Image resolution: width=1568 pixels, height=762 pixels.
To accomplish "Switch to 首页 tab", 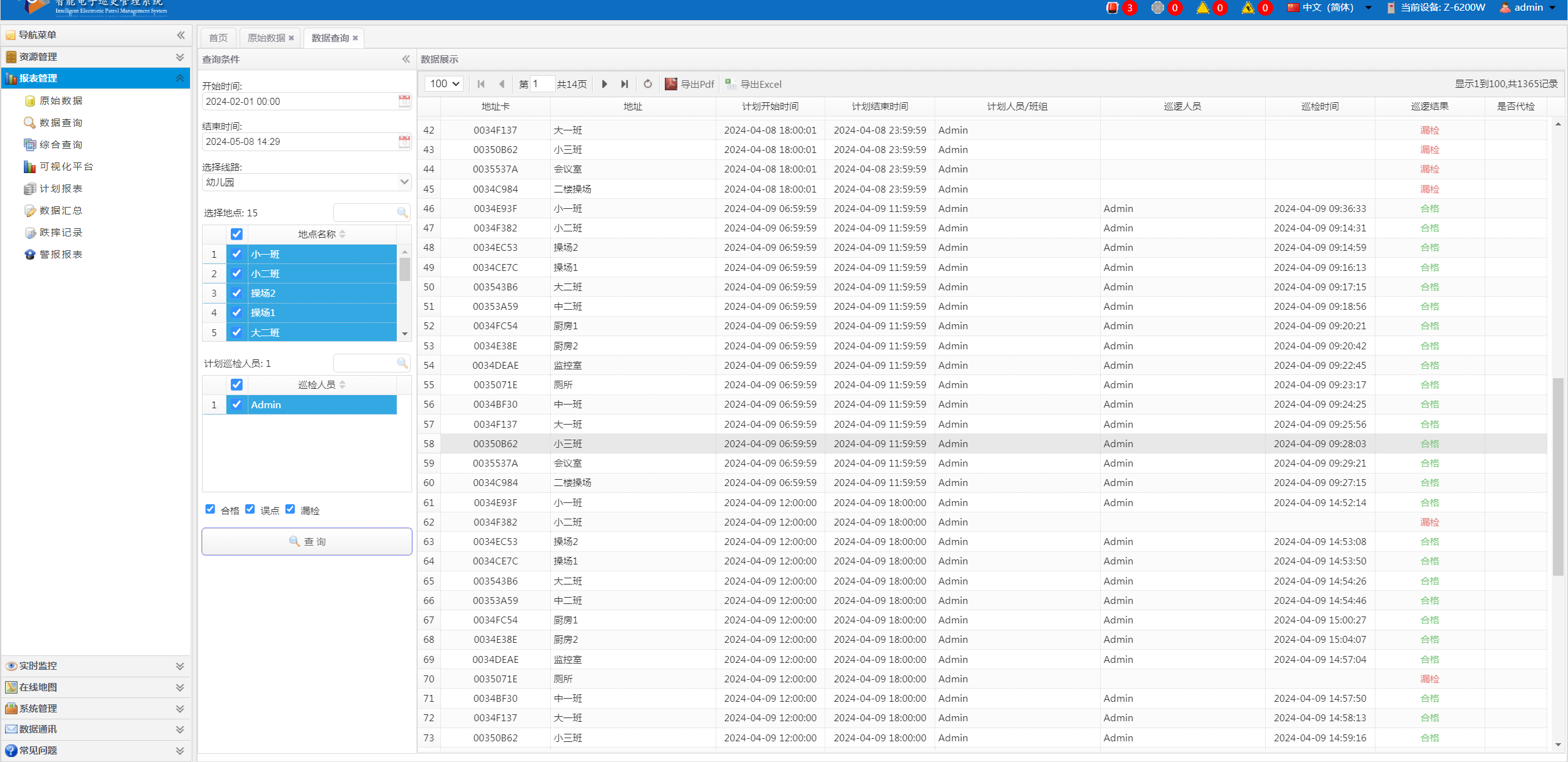I will [218, 38].
